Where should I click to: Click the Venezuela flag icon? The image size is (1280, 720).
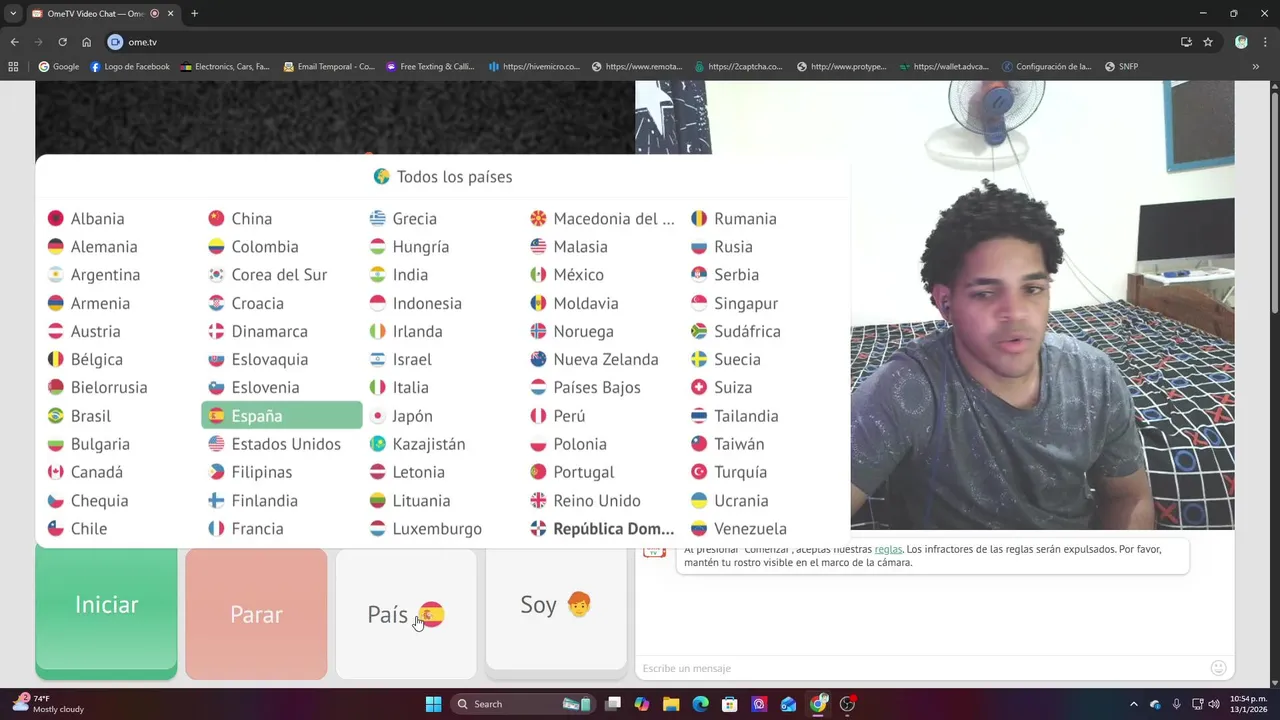click(699, 528)
